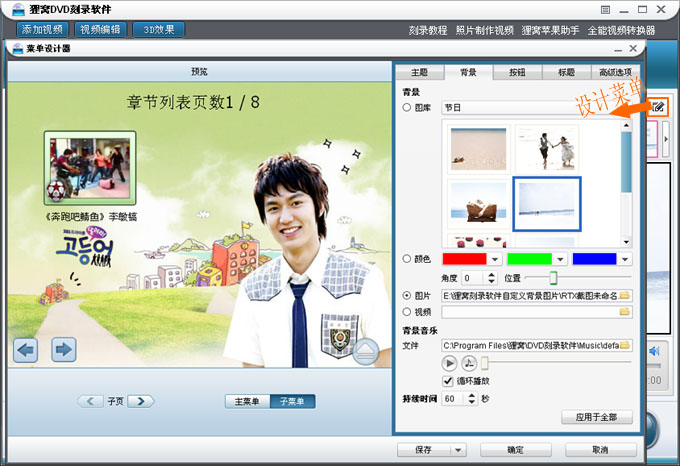Click the right arrow navigation icon in preview
Viewport: 680px width, 466px height.
click(63, 349)
